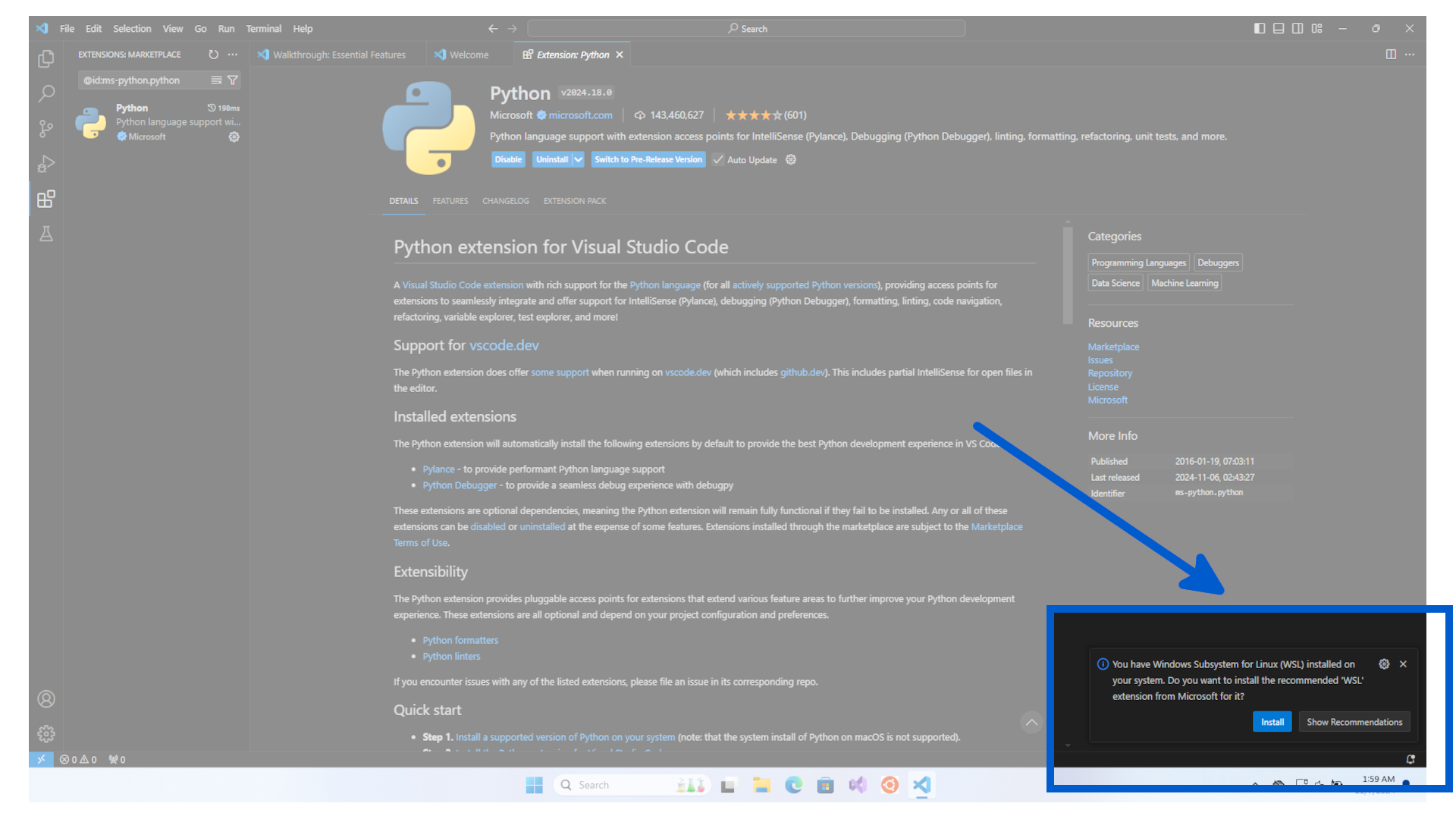Install the recommended WSL extension
Screen dimensions: 1456x819
pyautogui.click(x=1272, y=721)
